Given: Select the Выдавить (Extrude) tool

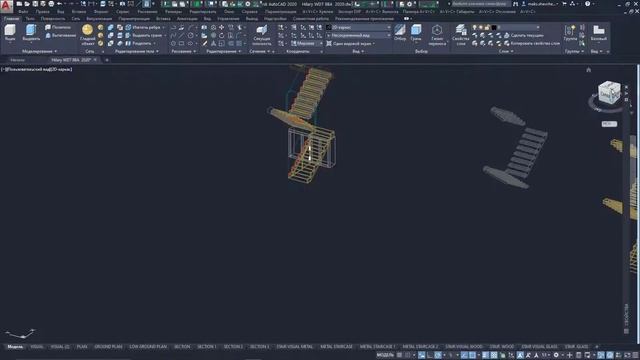Looking at the screenshot, I should (31, 33).
